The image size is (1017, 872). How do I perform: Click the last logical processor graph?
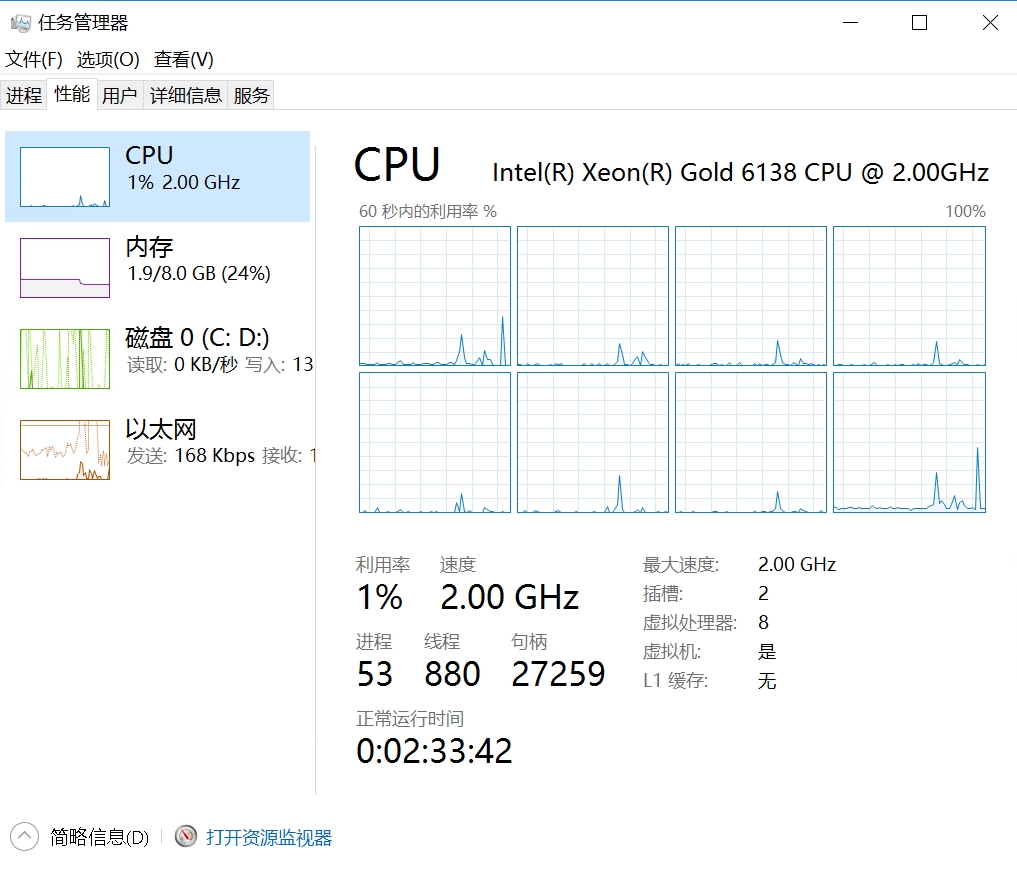pos(909,442)
